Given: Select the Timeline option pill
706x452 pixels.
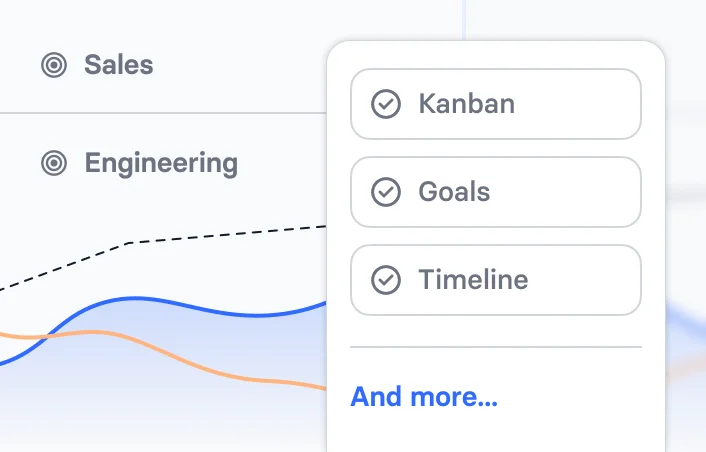Looking at the screenshot, I should tap(495, 280).
